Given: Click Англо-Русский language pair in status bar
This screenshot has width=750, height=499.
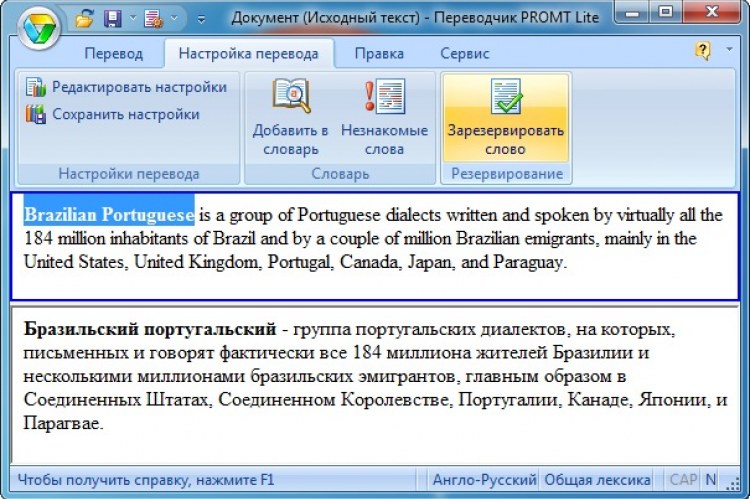Looking at the screenshot, I should [x=484, y=480].
